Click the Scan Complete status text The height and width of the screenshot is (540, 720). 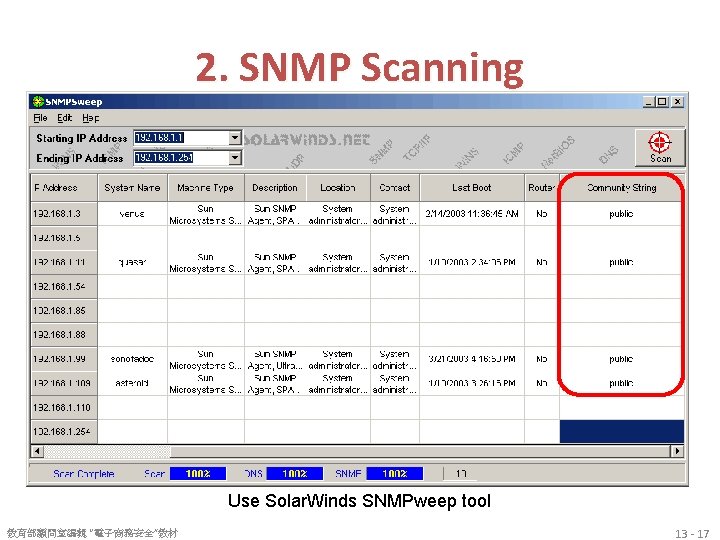point(84,473)
